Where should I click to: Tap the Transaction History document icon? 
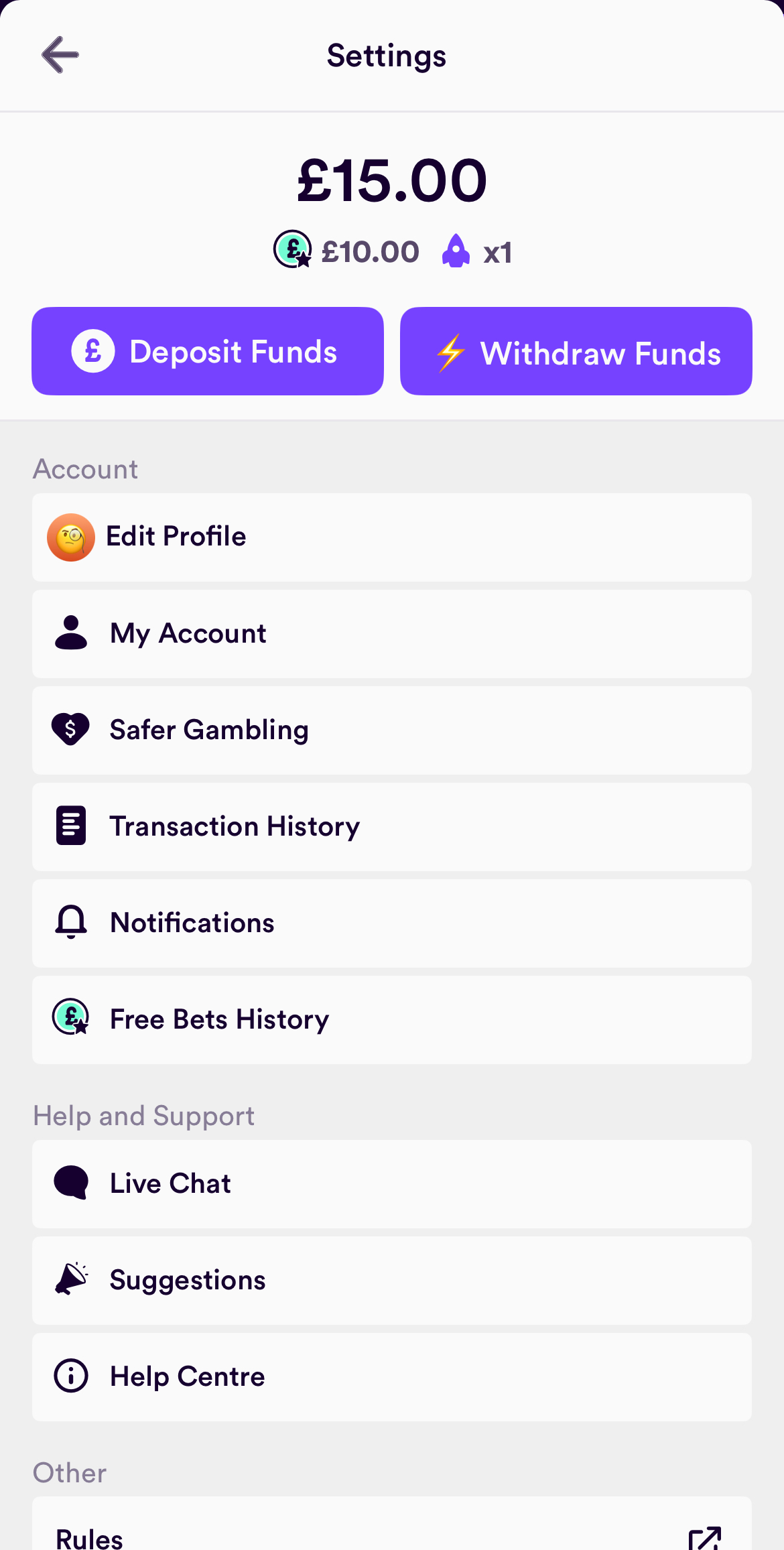point(71,826)
